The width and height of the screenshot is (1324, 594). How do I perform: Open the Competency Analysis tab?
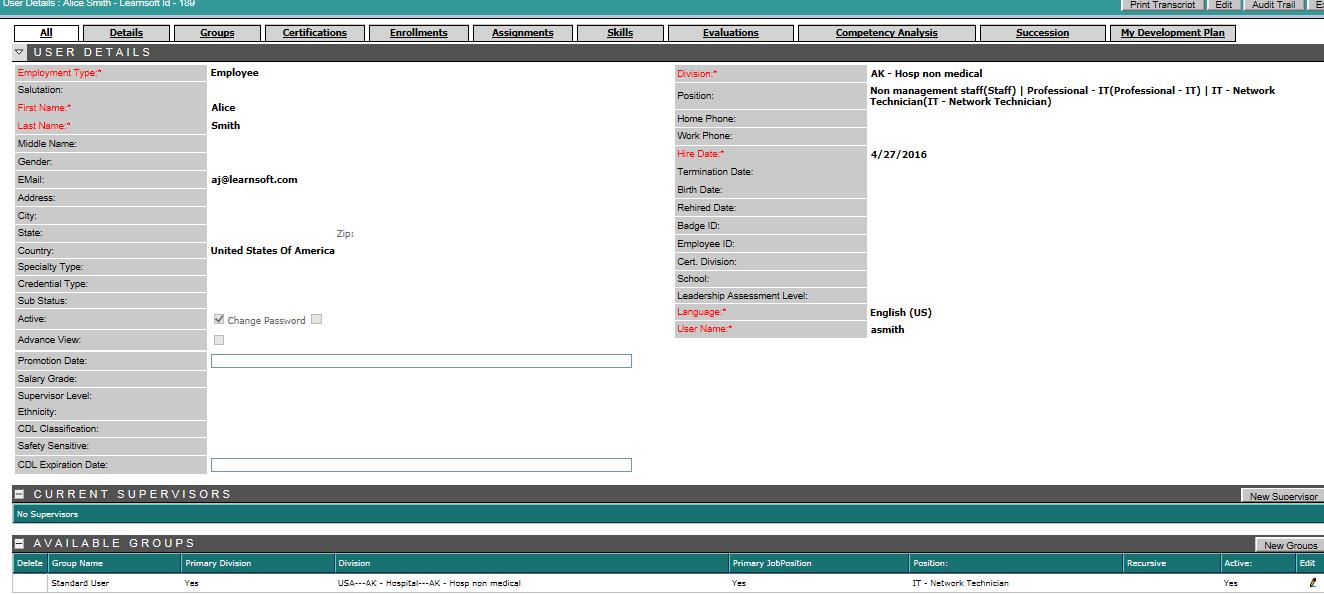pyautogui.click(x=886, y=33)
